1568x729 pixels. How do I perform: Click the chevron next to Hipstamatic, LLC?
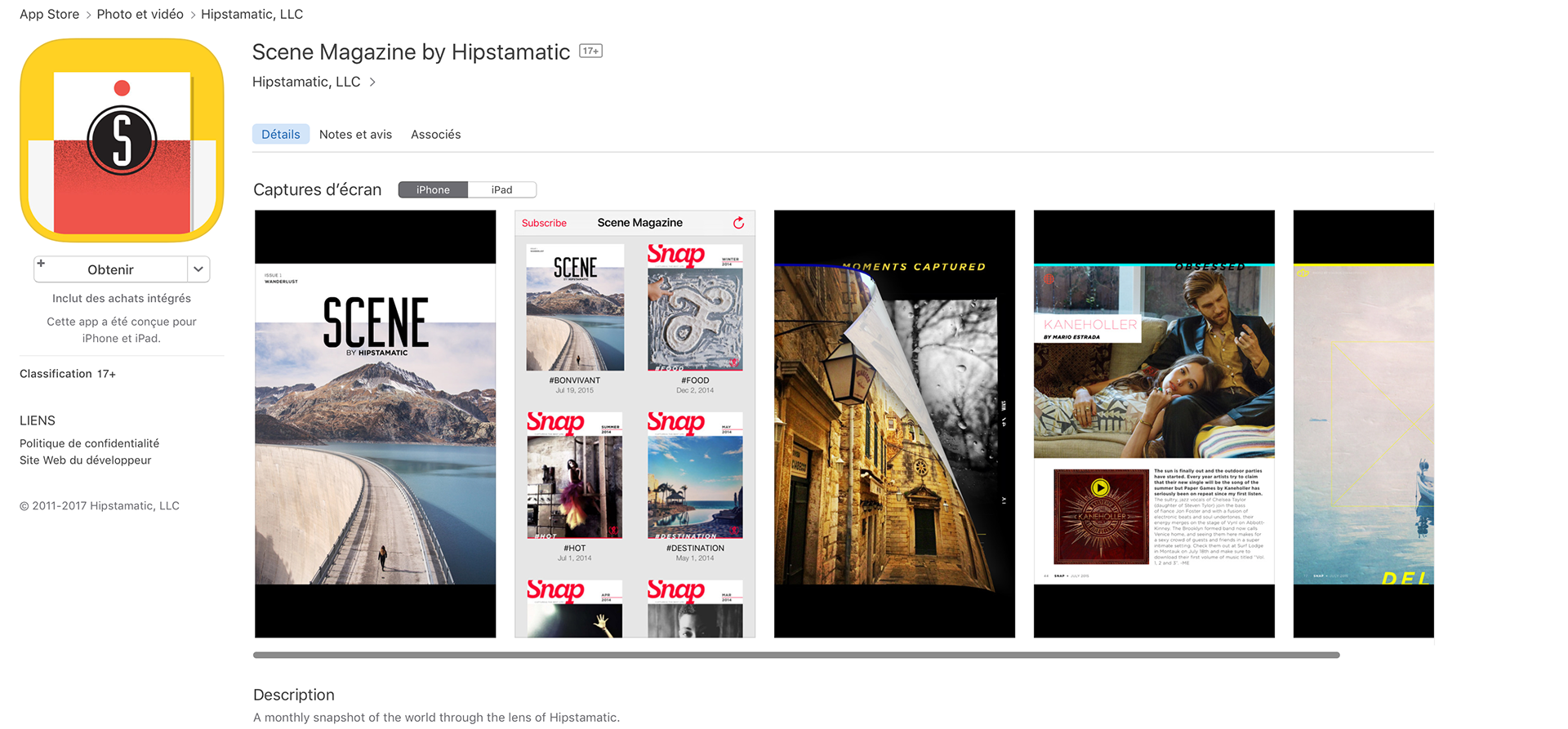pos(372,82)
